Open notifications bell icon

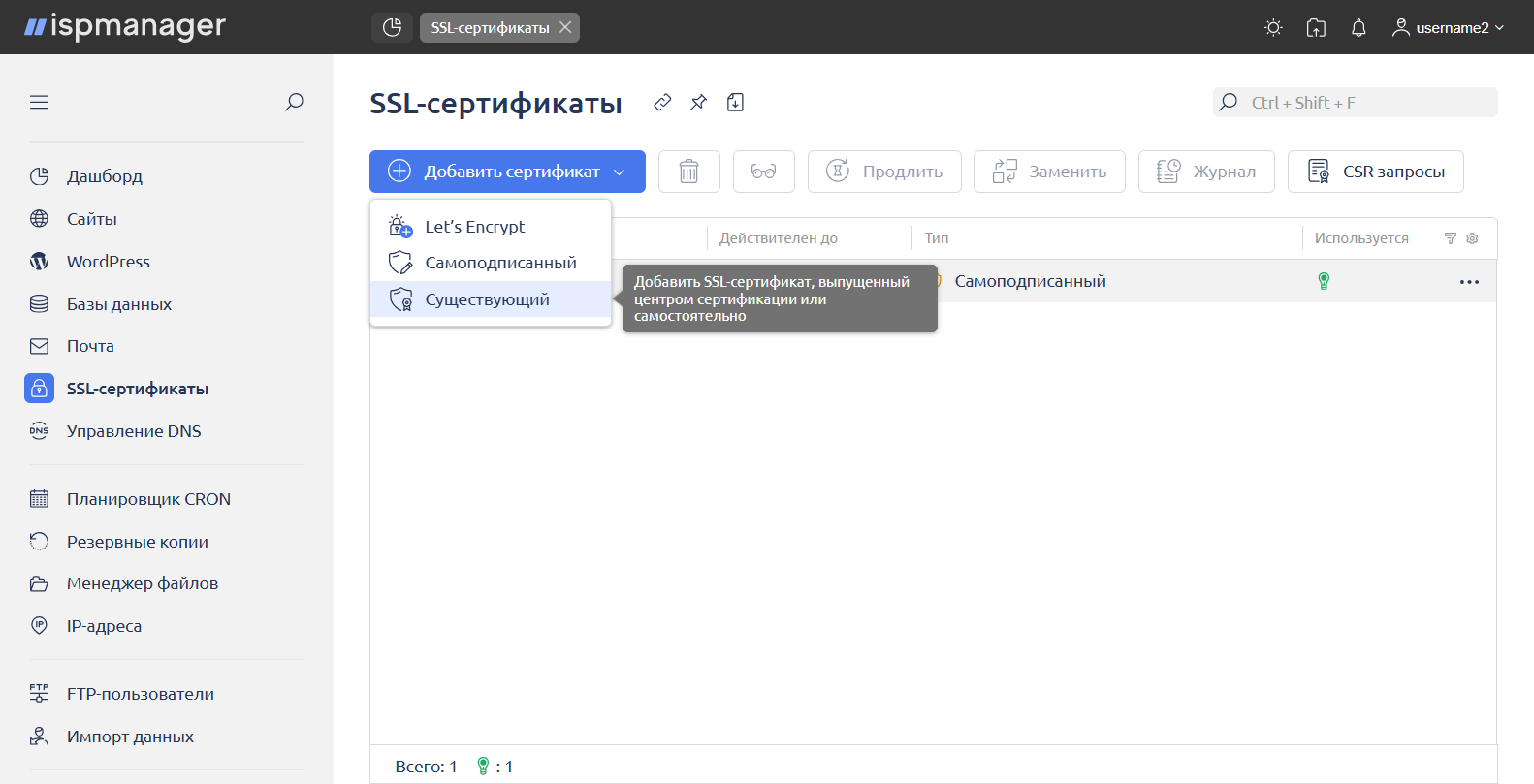(1358, 28)
